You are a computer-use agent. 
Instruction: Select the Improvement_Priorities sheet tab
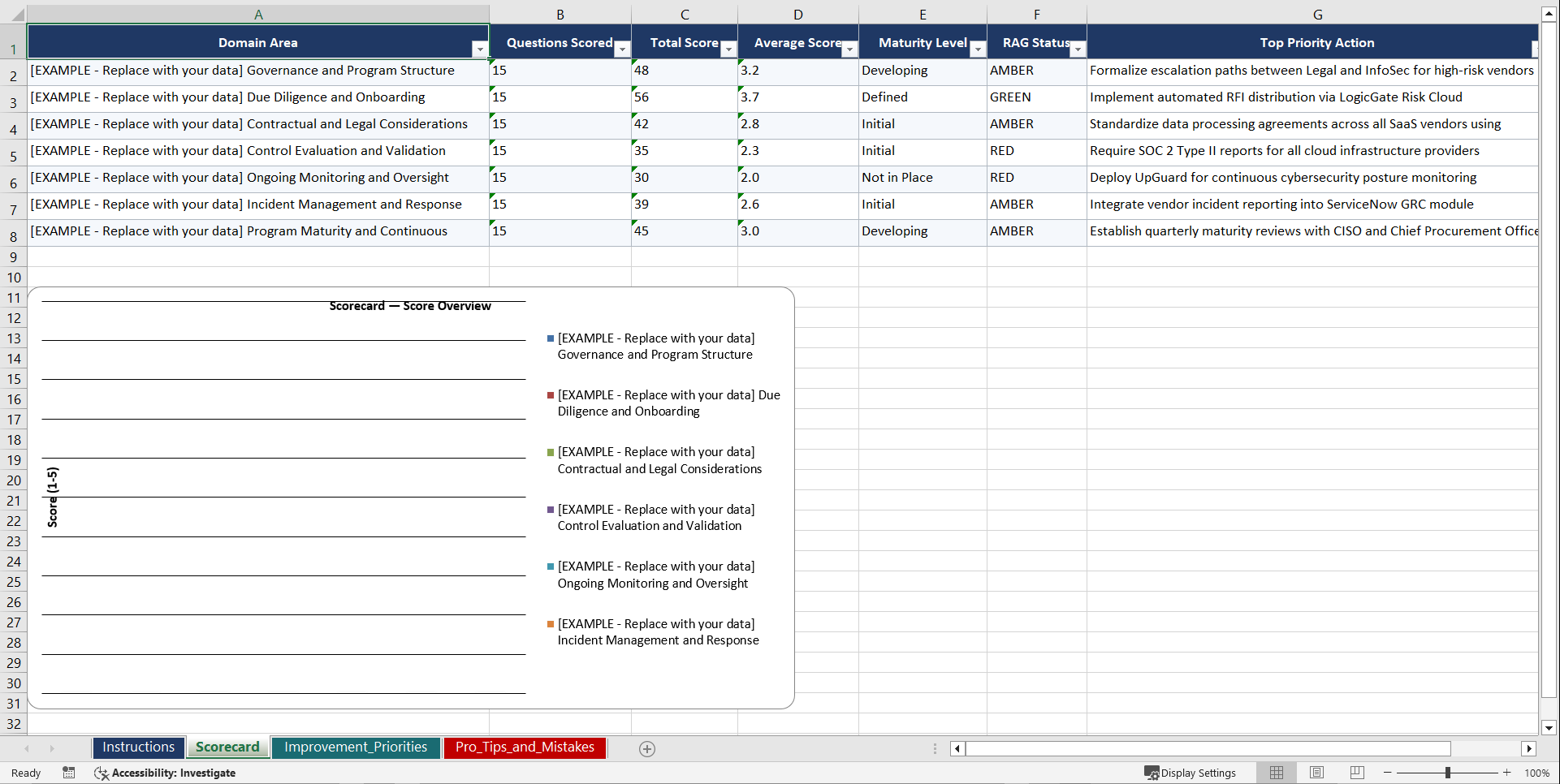[x=356, y=747]
